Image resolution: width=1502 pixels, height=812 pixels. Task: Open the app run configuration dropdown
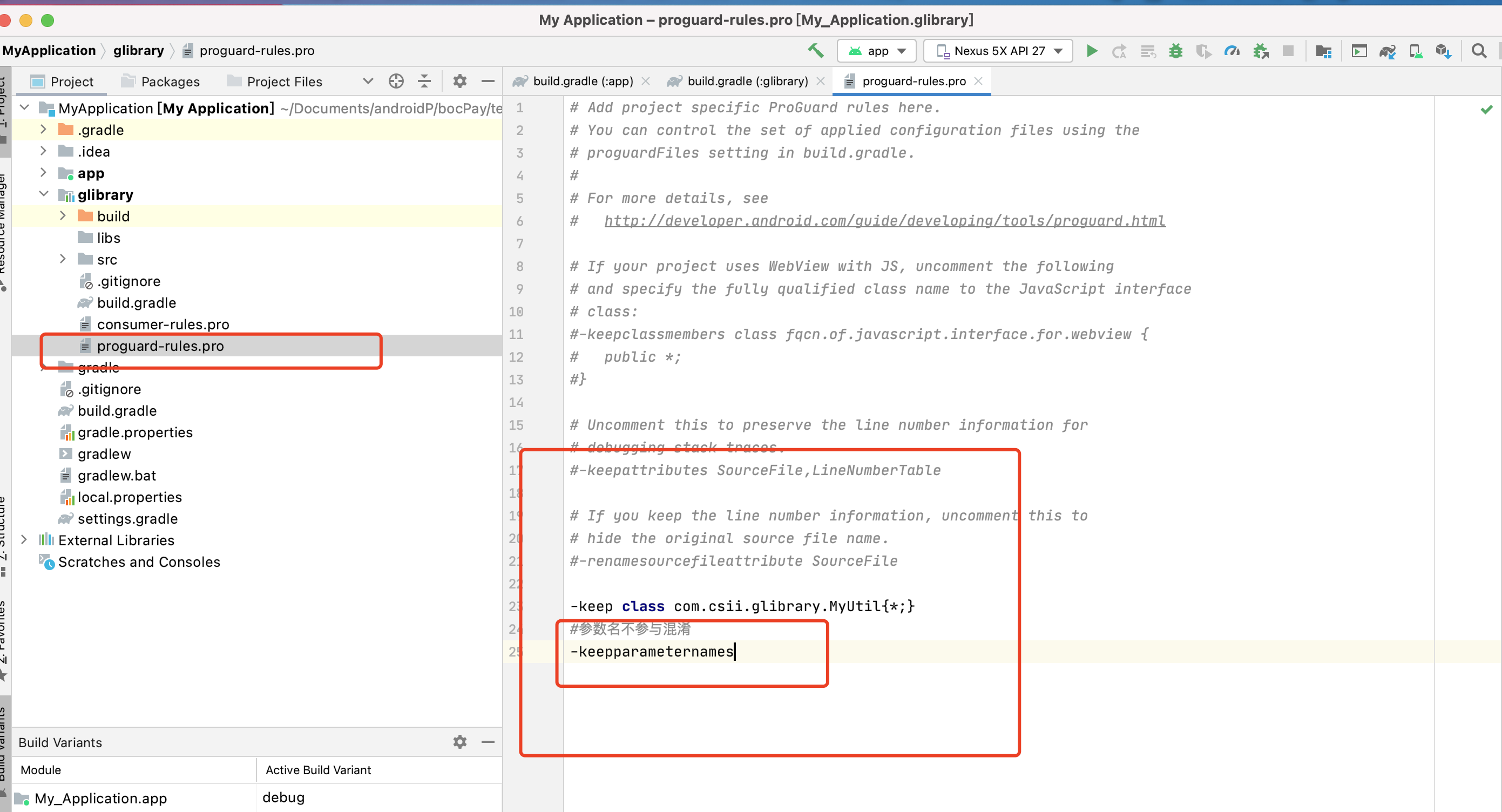point(876,51)
